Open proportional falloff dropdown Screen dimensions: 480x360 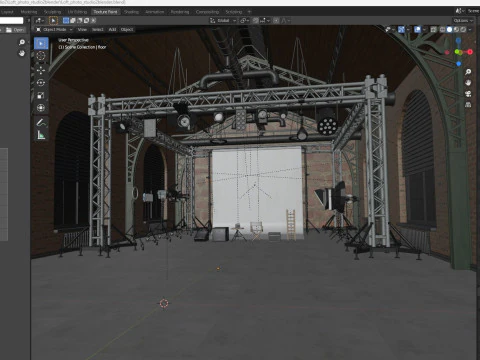(285, 21)
